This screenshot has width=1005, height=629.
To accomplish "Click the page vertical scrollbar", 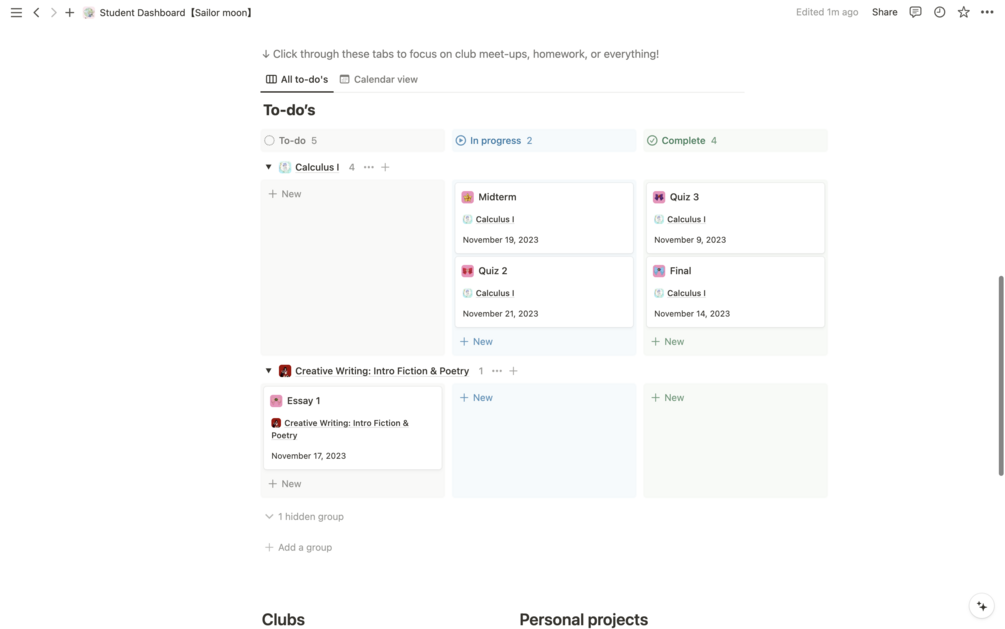I will coord(1000,375).
